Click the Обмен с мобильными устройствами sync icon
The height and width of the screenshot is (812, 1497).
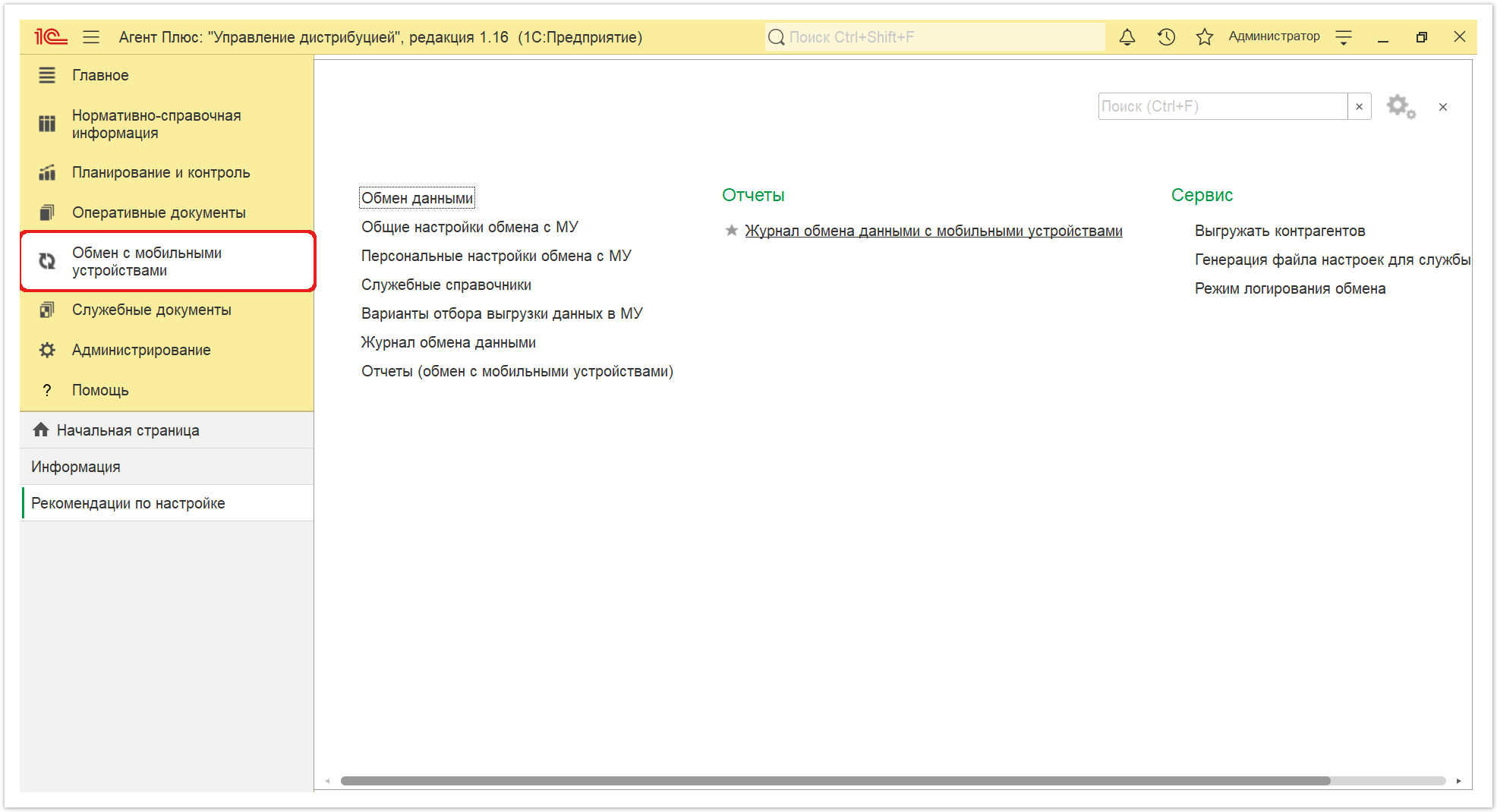pyautogui.click(x=47, y=261)
